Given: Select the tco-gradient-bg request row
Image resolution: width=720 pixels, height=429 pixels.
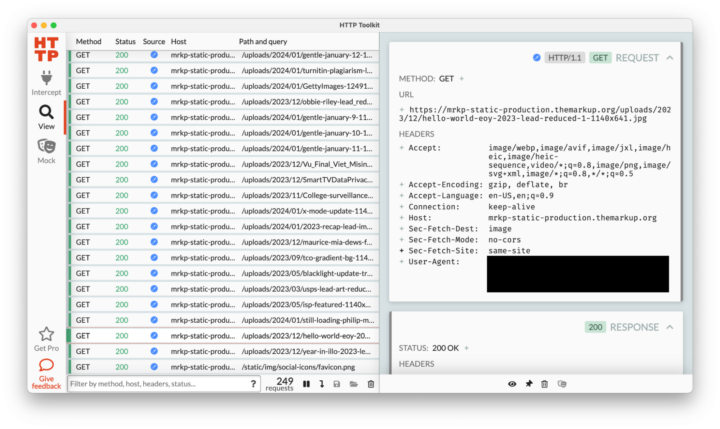Looking at the screenshot, I should (224, 258).
